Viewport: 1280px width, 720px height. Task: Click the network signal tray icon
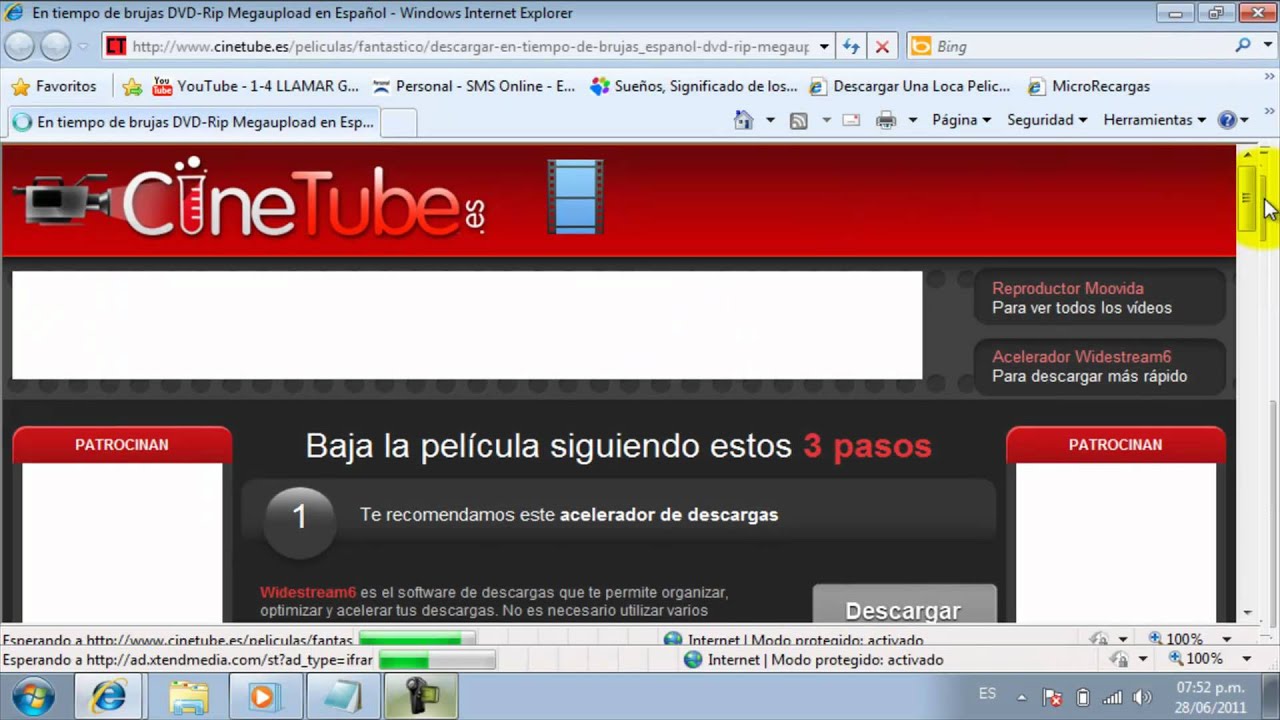[x=1112, y=697]
